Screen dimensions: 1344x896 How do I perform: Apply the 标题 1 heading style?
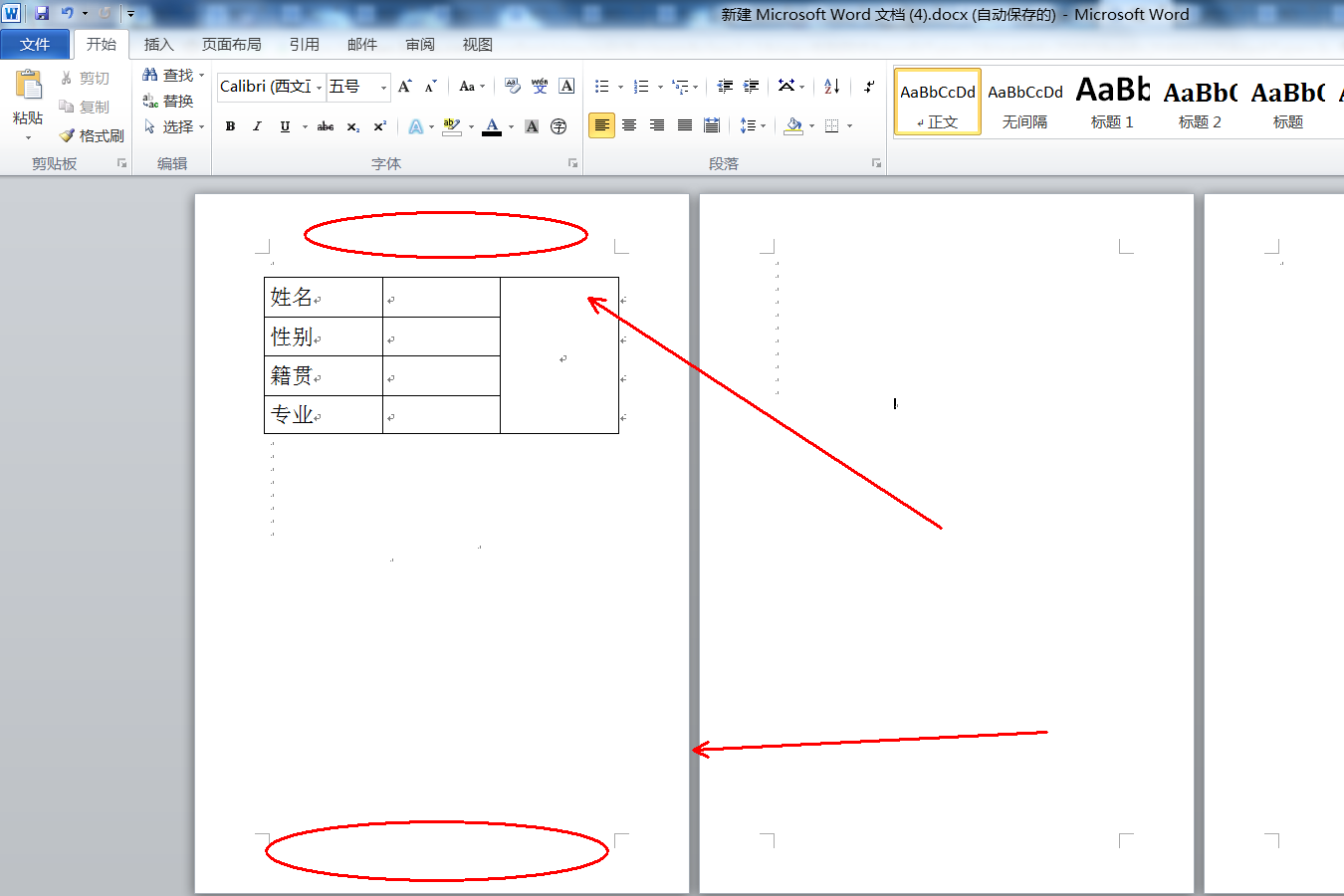(1112, 102)
